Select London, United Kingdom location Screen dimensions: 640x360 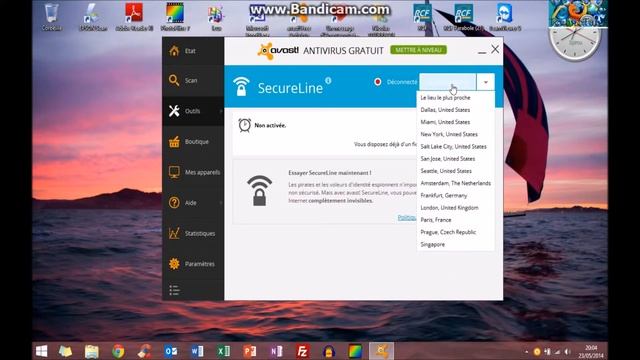coord(456,208)
